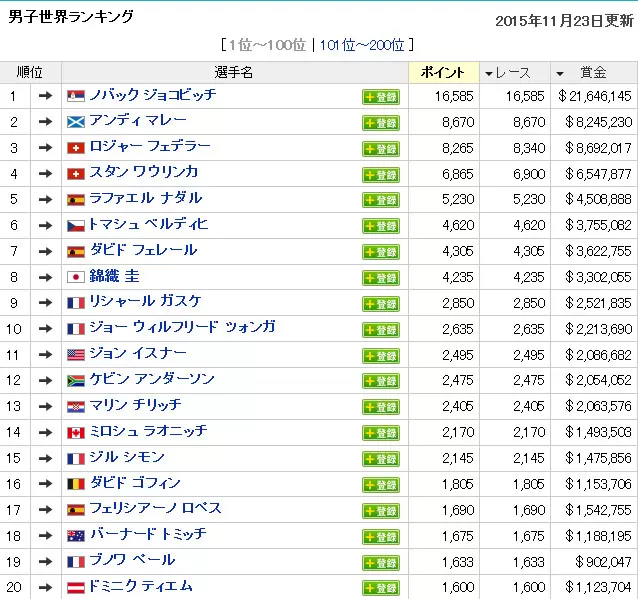The width and height of the screenshot is (638, 599).
Task: Open スタン ワウリンカ player page
Action: click(143, 173)
